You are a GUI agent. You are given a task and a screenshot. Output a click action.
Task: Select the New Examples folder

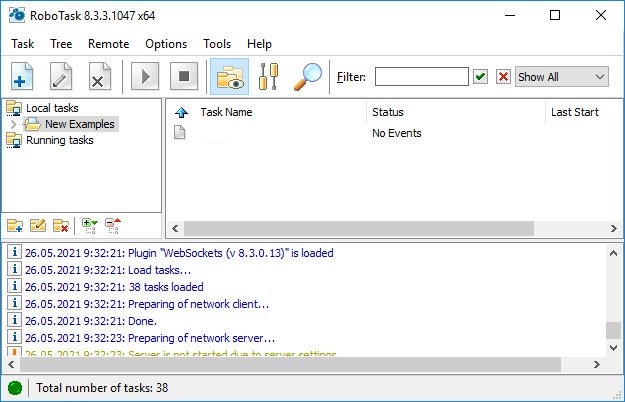coord(80,124)
